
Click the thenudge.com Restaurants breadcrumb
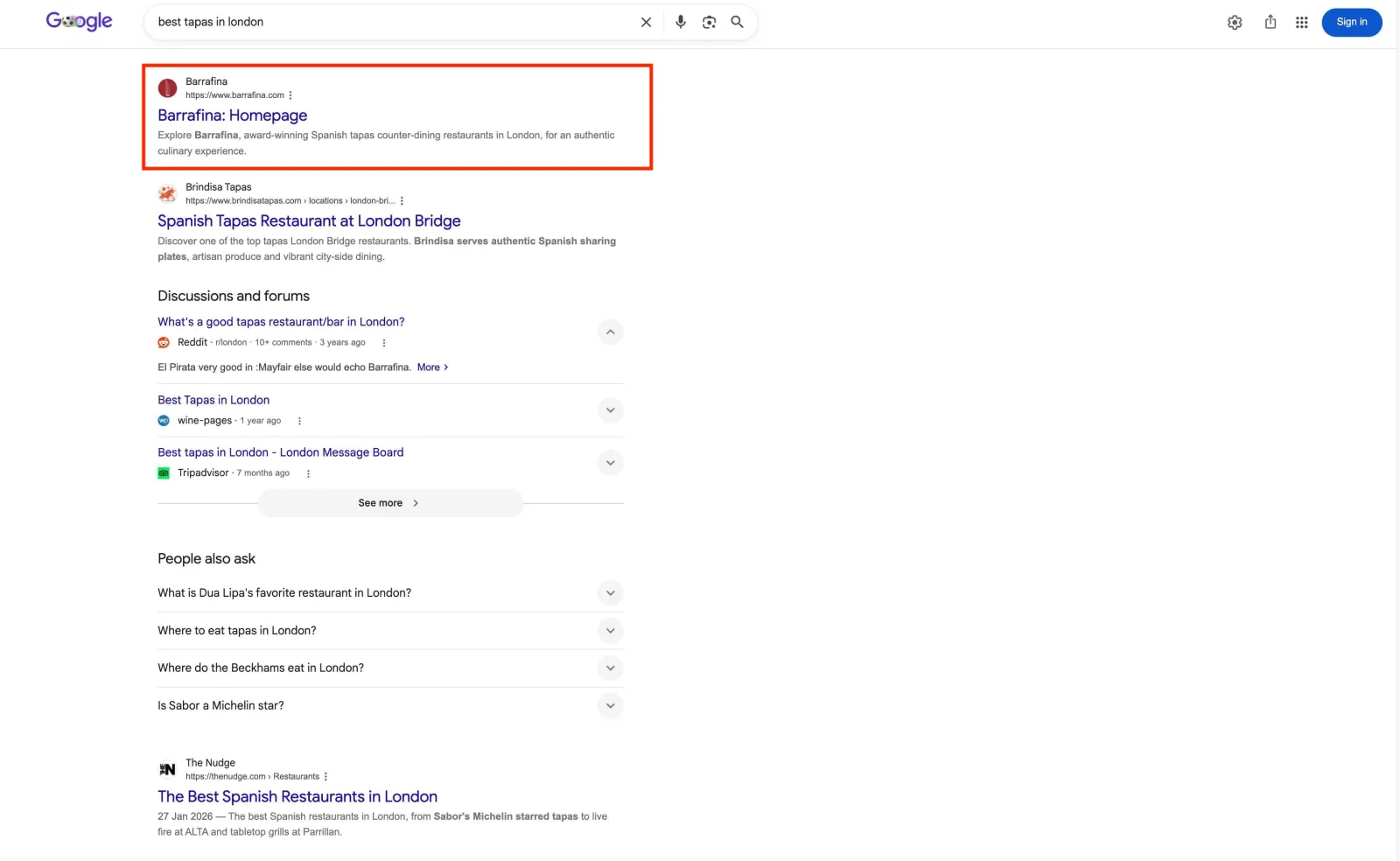(252, 777)
